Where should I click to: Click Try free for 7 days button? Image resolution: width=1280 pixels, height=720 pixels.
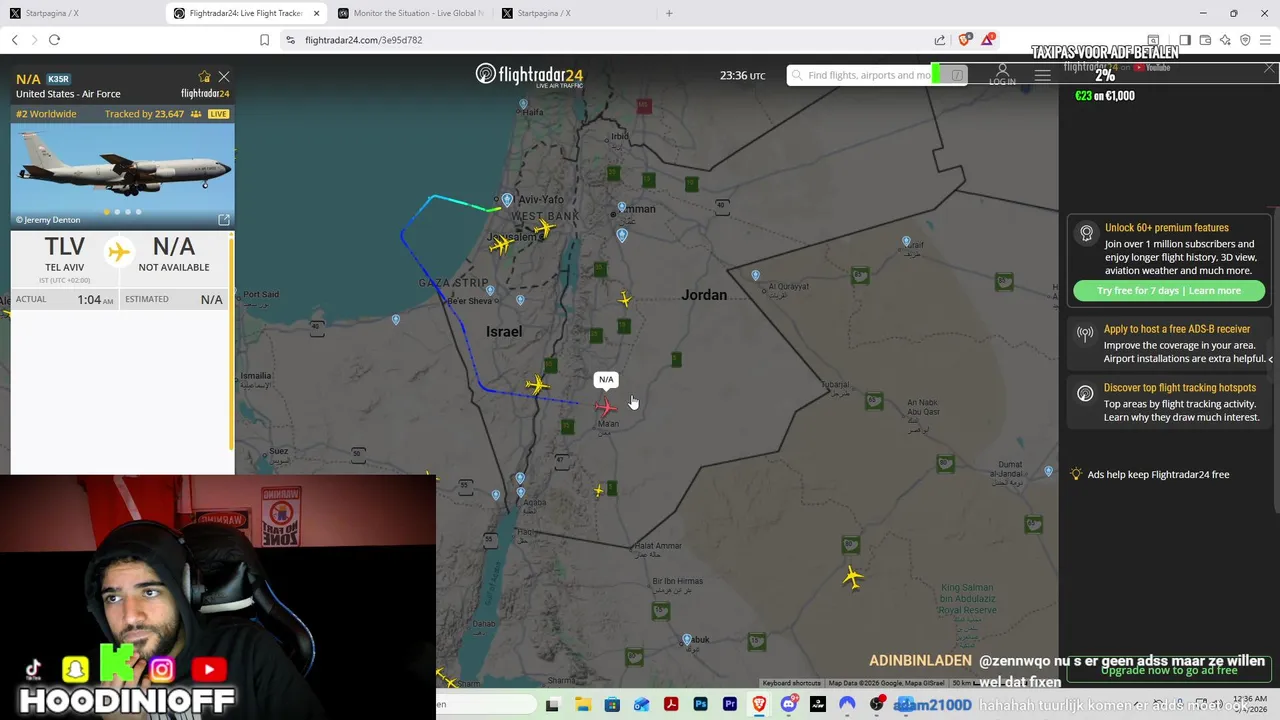tap(1169, 291)
